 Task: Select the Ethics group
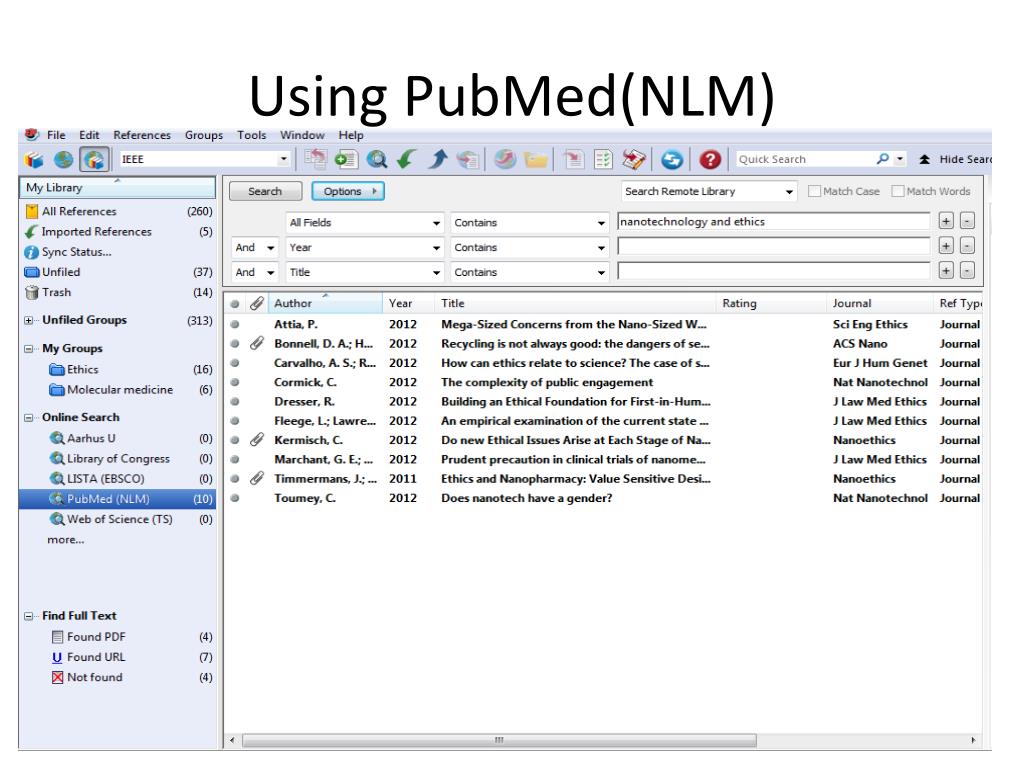click(118, 370)
